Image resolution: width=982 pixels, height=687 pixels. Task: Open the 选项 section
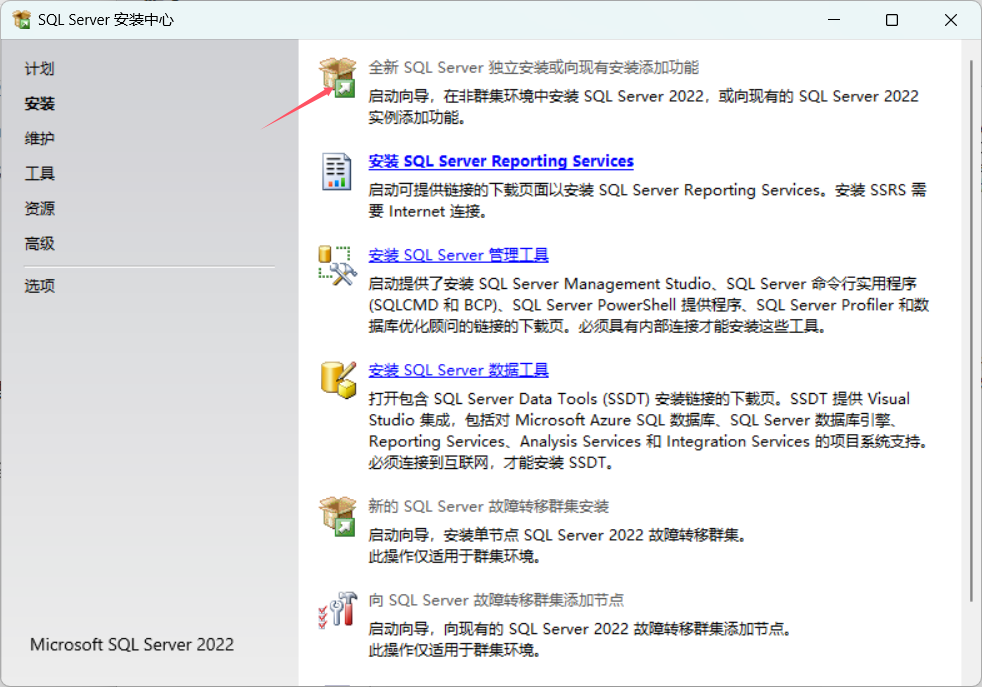click(x=38, y=285)
